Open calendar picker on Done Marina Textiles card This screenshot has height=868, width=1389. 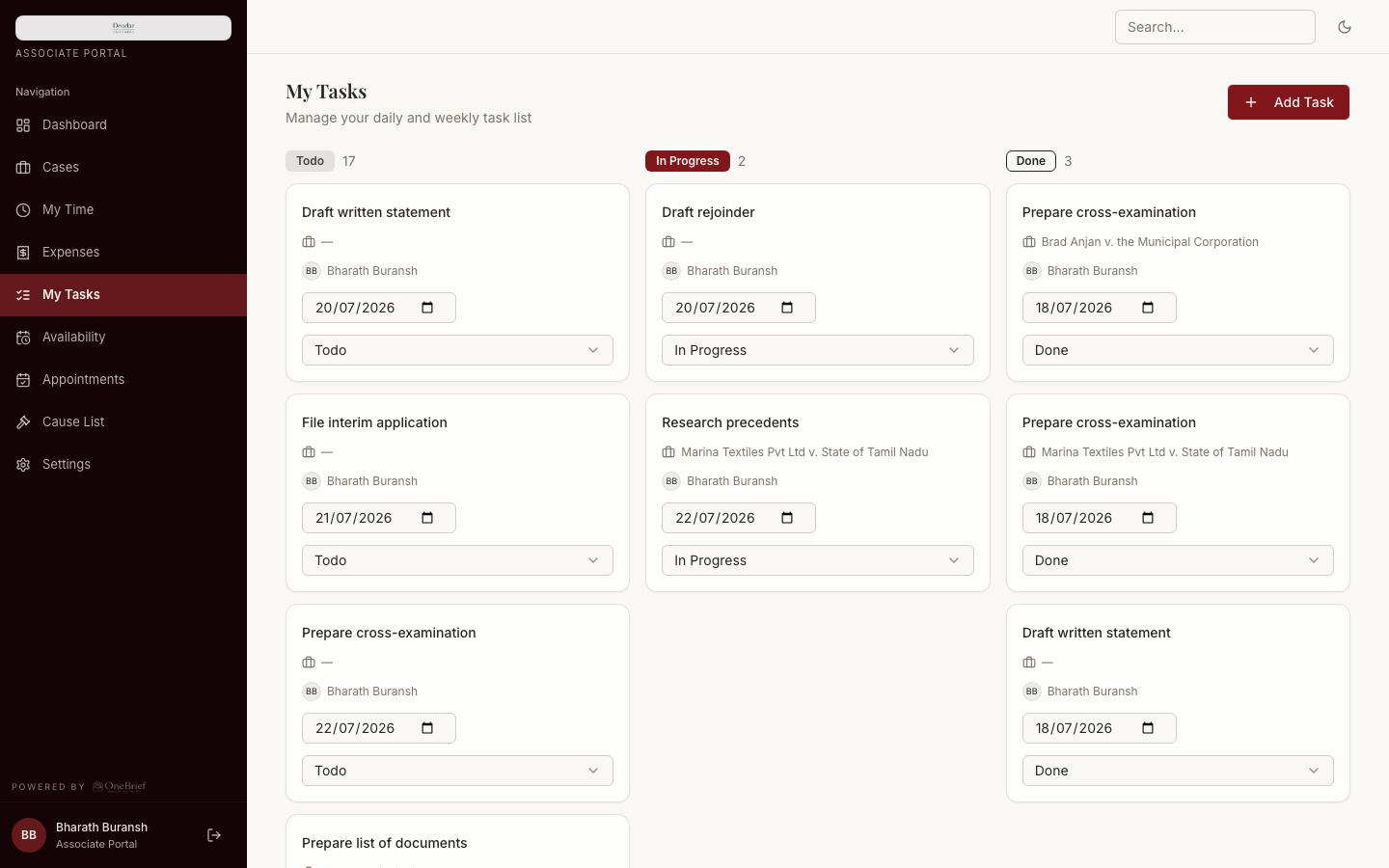(x=1148, y=518)
